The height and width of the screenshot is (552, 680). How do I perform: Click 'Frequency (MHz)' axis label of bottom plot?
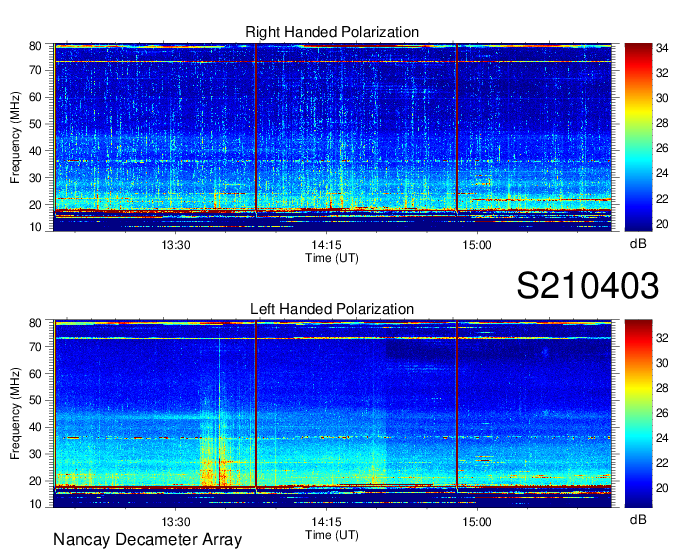click(x=15, y=414)
